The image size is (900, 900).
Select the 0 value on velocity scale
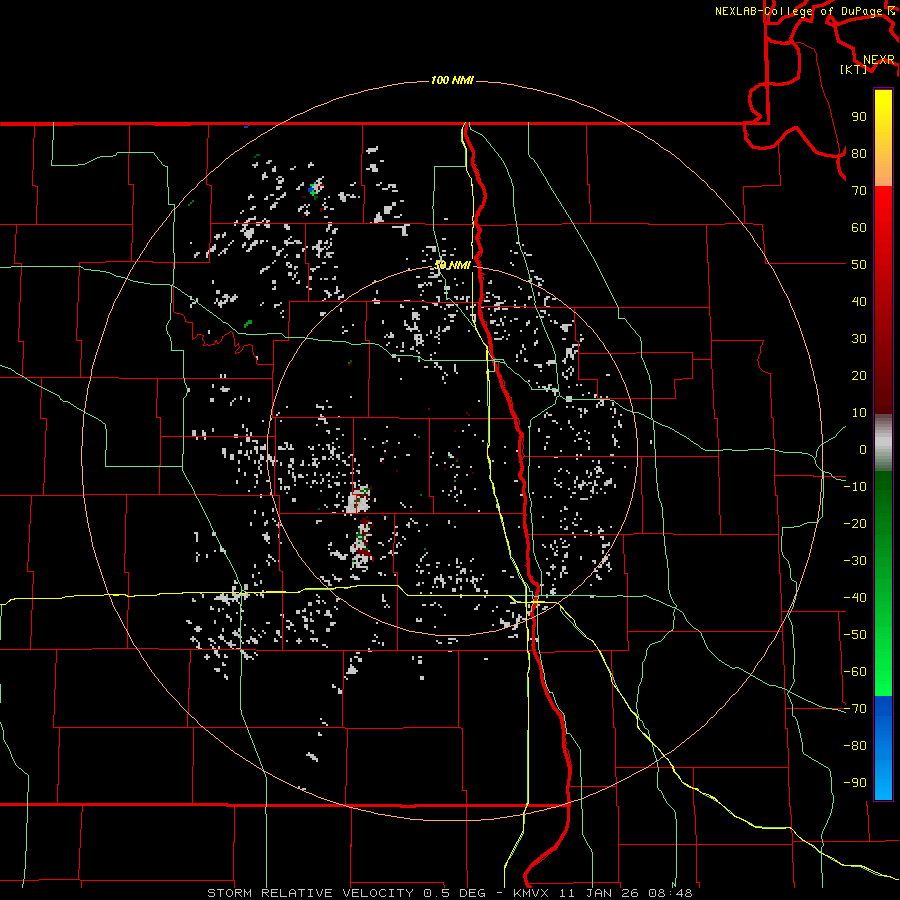(x=863, y=450)
